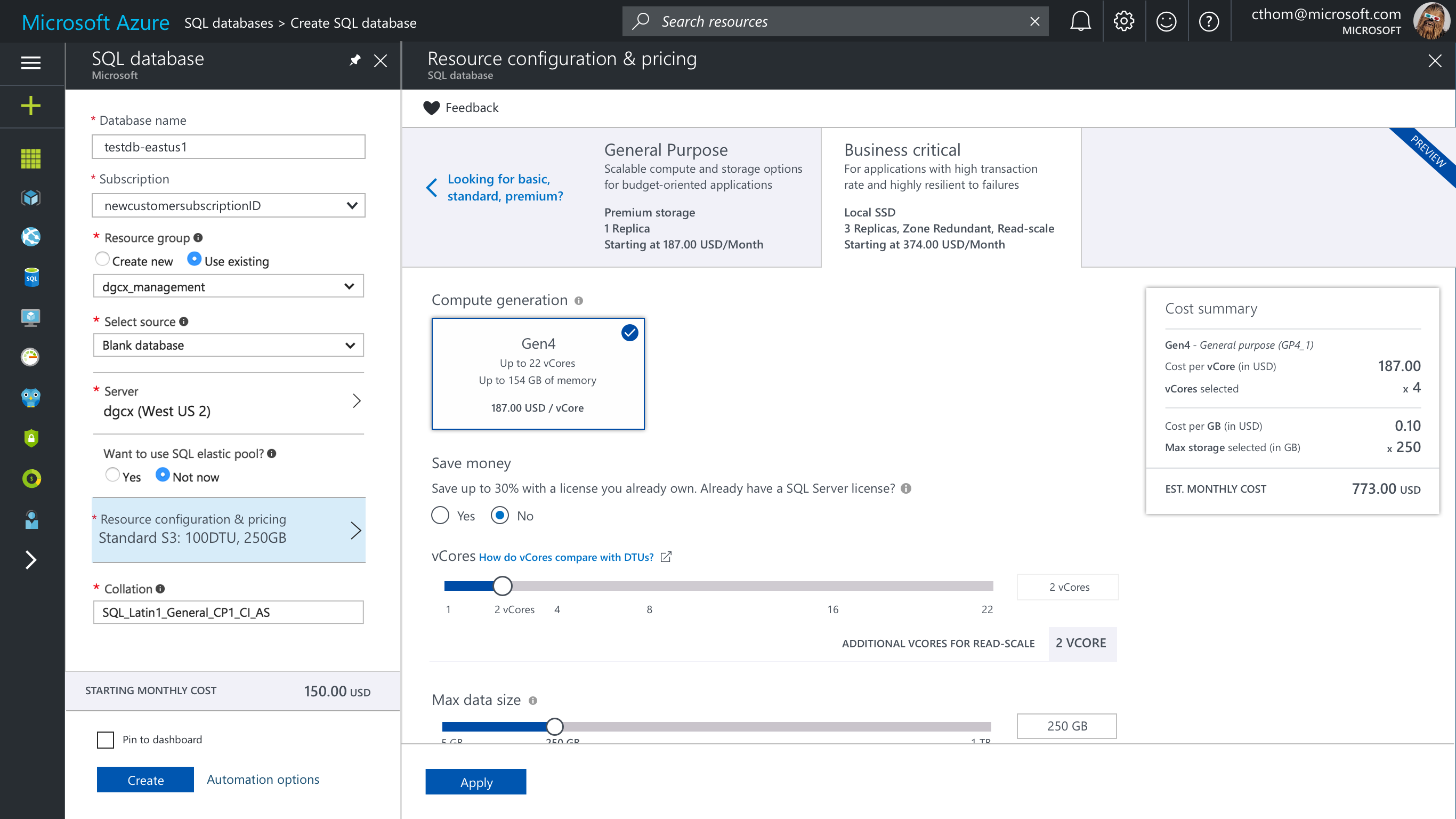Open the globe app services icon
Image resolution: width=1456 pixels, height=819 pixels.
pyautogui.click(x=31, y=237)
